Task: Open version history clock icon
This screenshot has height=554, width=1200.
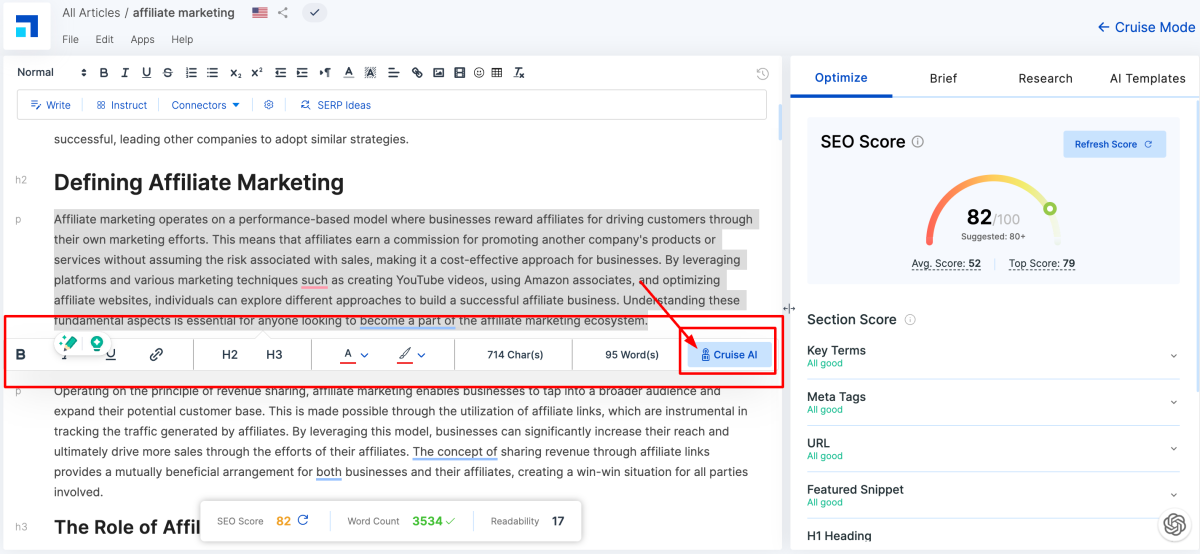Action: click(762, 73)
